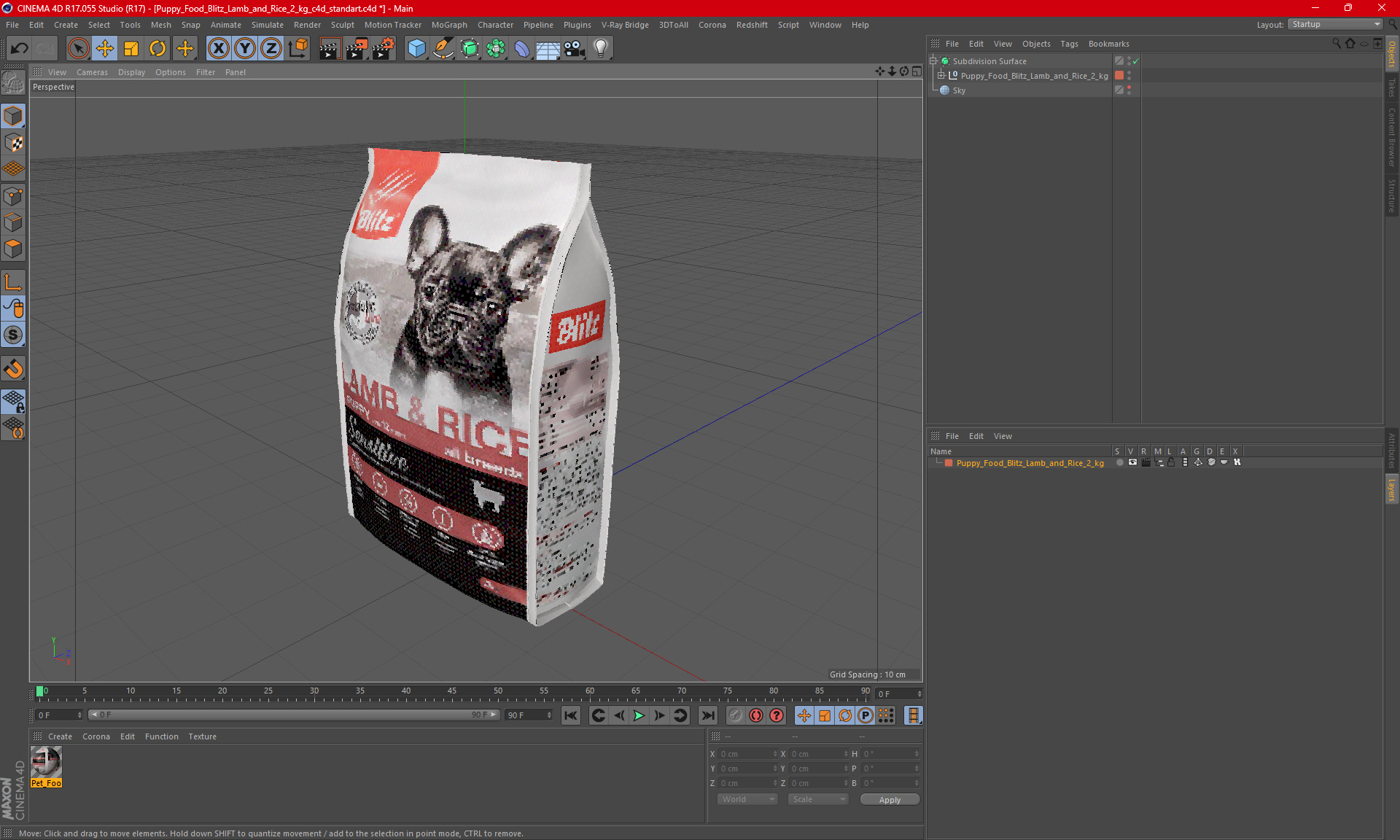Click the Apply button
Screen dimensions: 1400x840
[889, 800]
